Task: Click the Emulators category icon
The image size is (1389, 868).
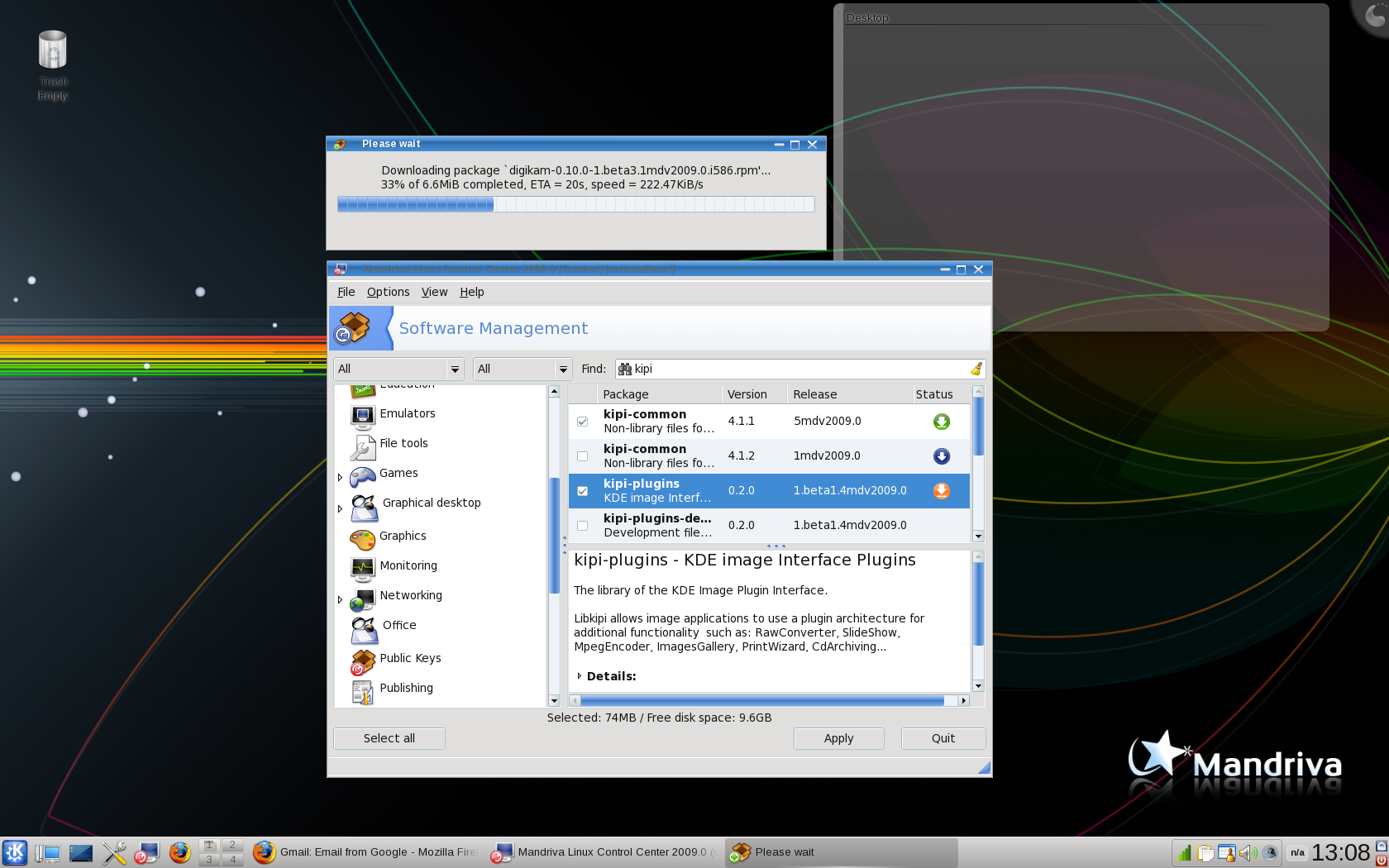Action: pos(362,416)
